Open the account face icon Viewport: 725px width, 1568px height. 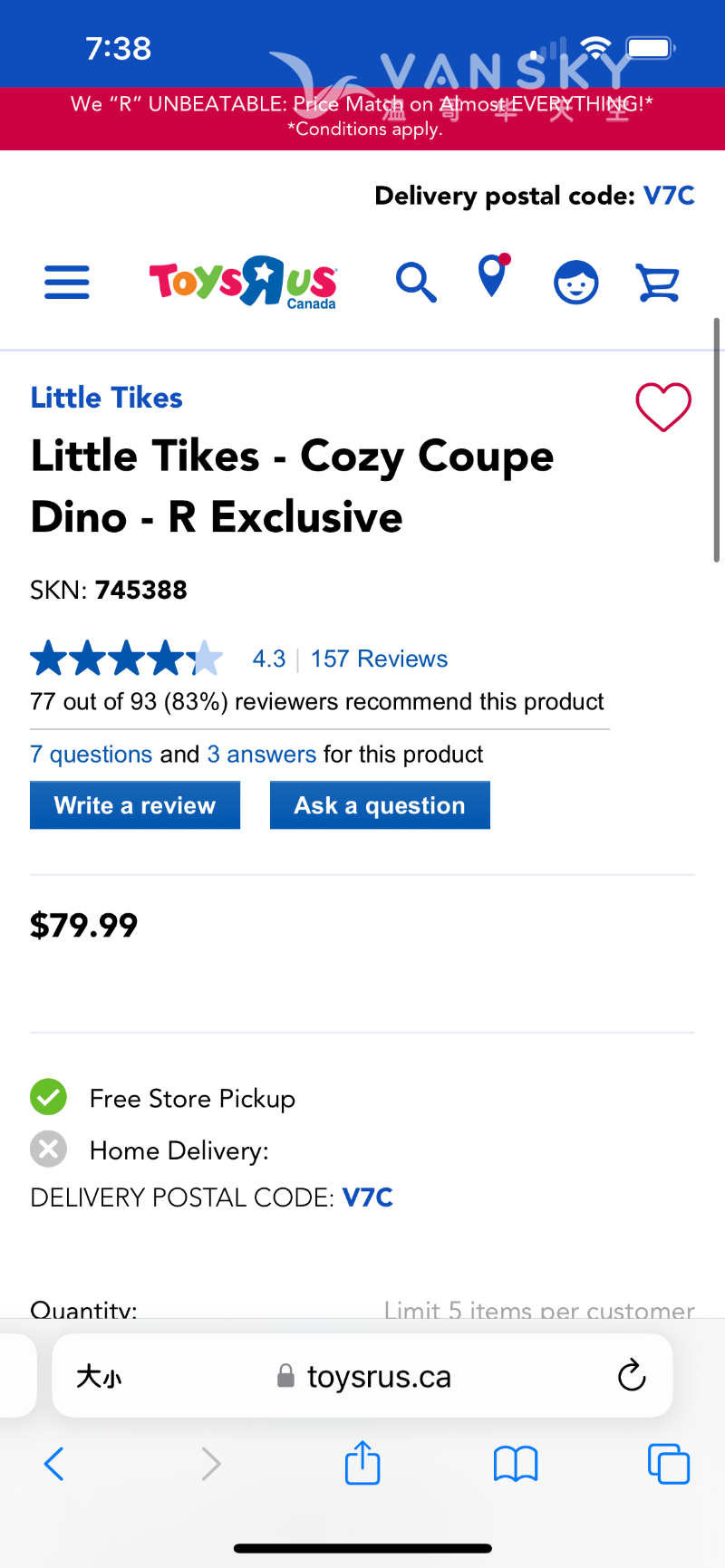pos(575,283)
